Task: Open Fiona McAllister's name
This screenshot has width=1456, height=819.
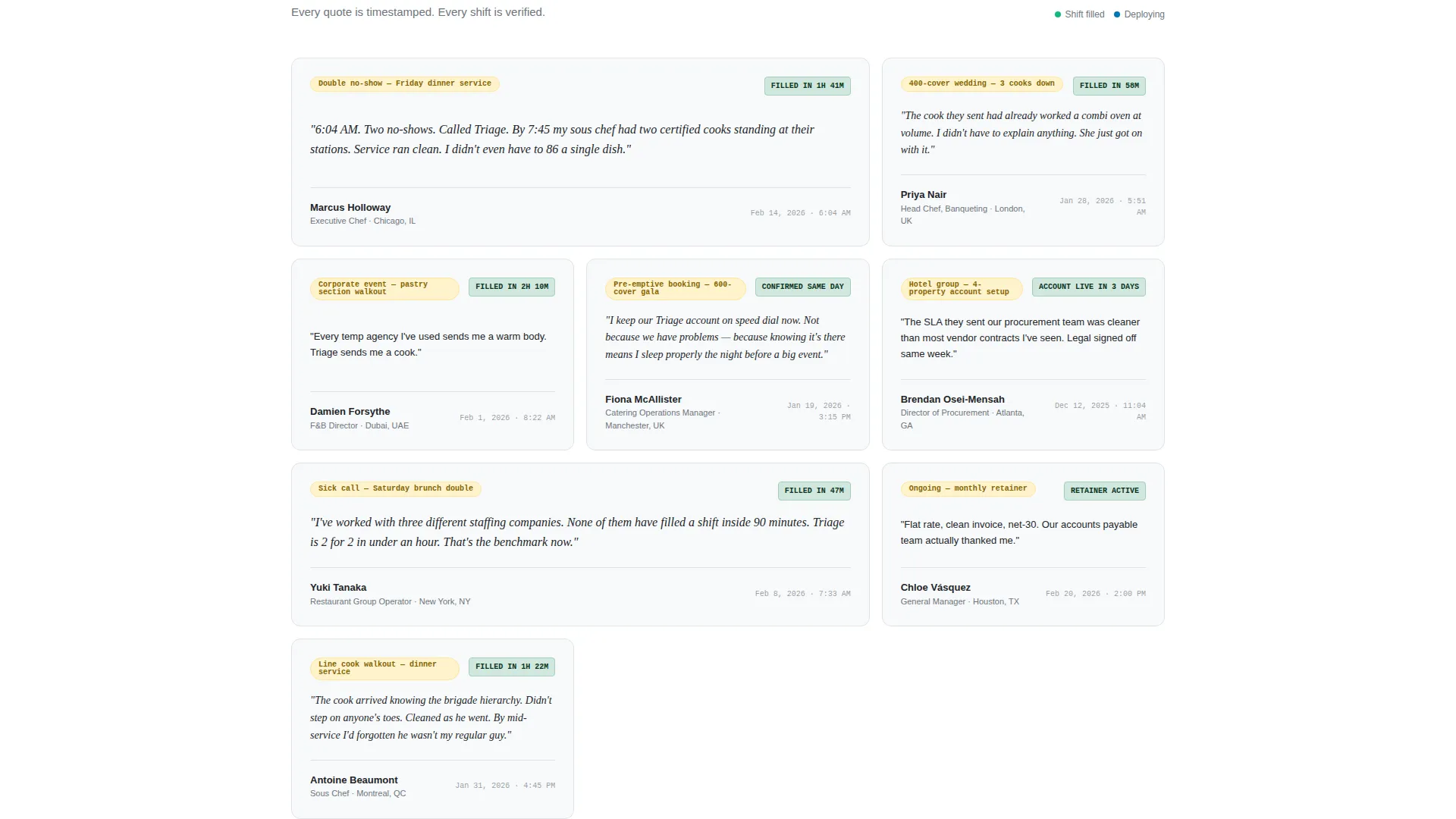Action: point(643,400)
